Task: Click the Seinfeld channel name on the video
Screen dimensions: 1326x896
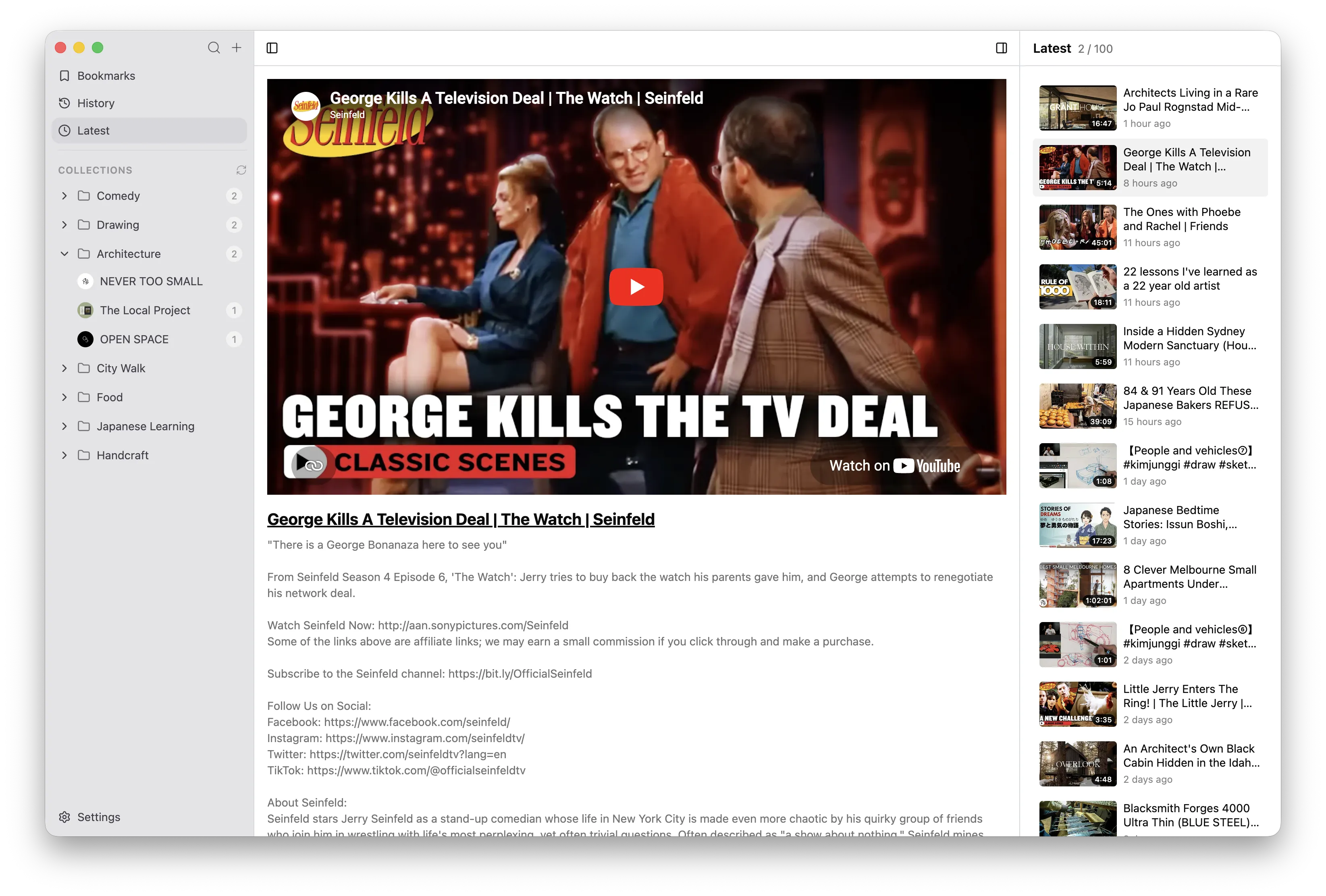Action: 347,115
